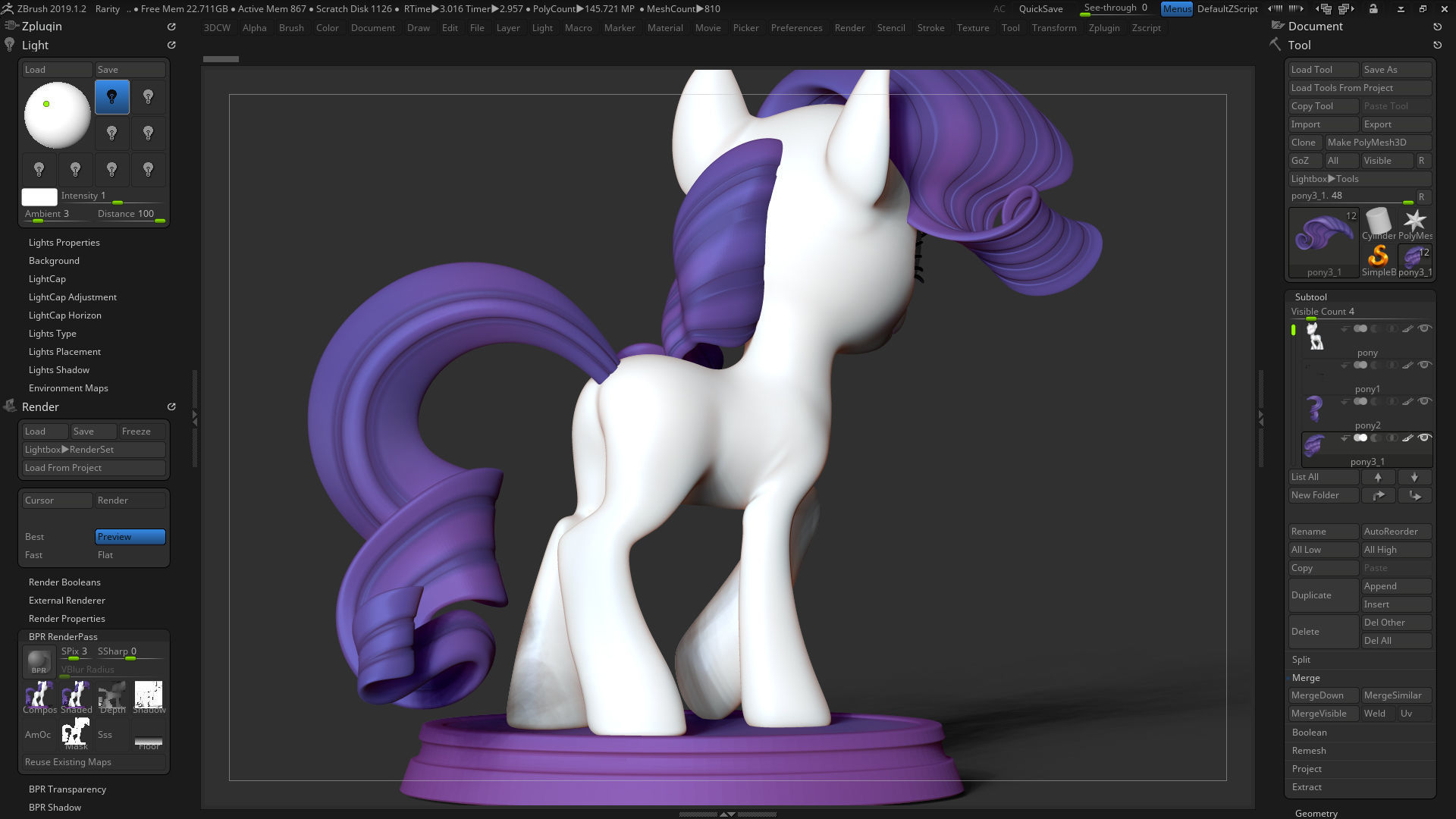Open the Composite render pass thumbnail

[39, 697]
